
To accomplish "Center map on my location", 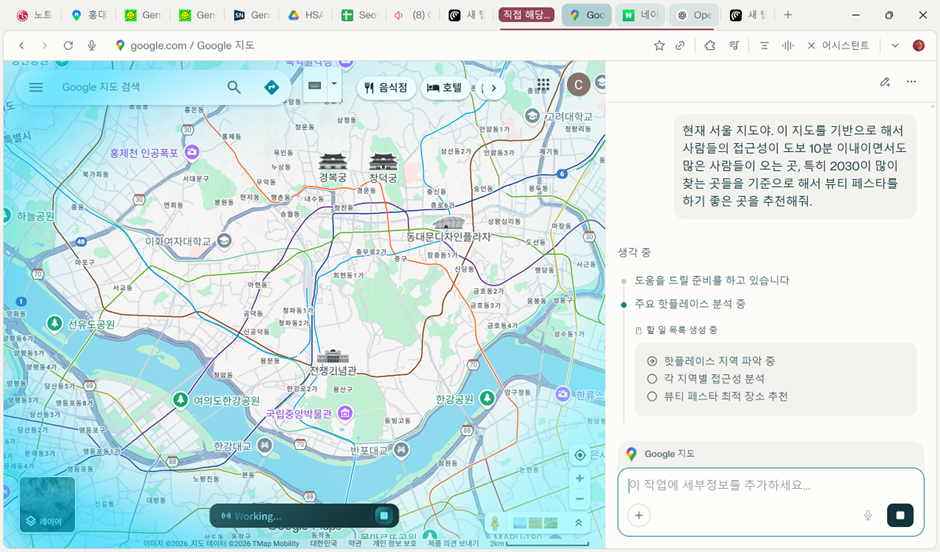I will (x=580, y=456).
